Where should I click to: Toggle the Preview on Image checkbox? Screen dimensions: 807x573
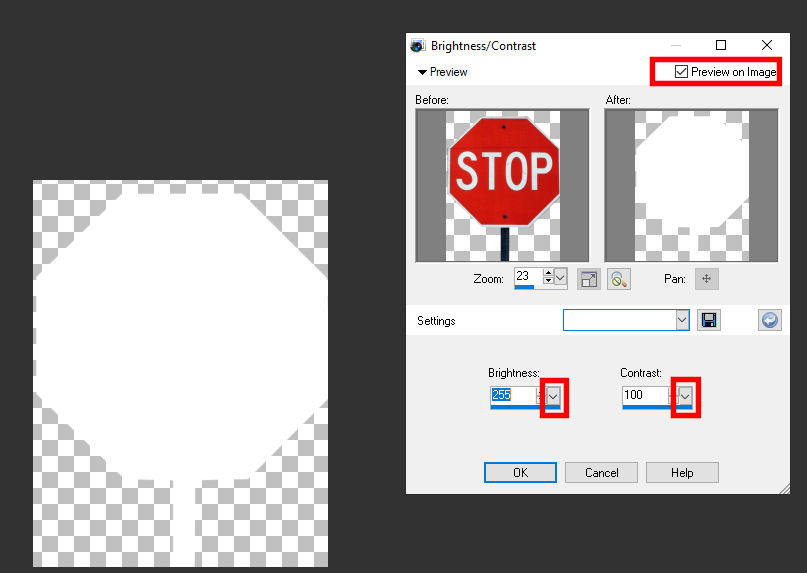681,72
